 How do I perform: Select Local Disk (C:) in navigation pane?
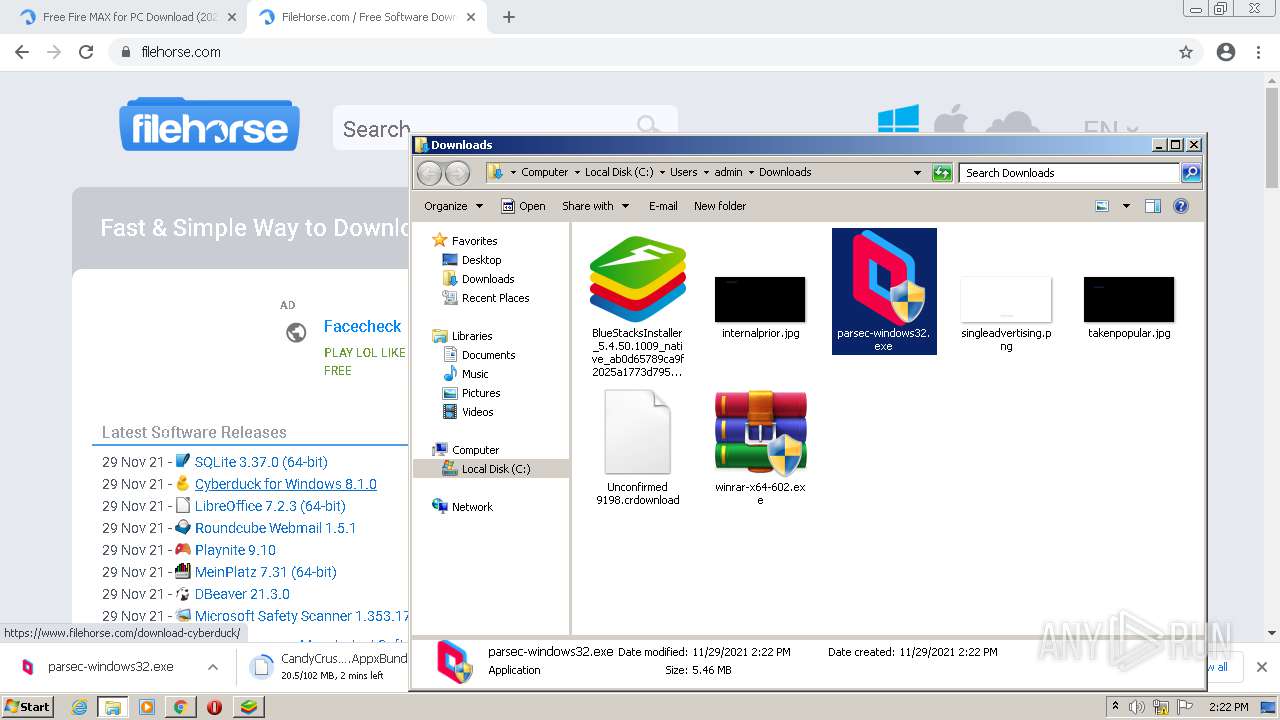[x=495, y=469]
